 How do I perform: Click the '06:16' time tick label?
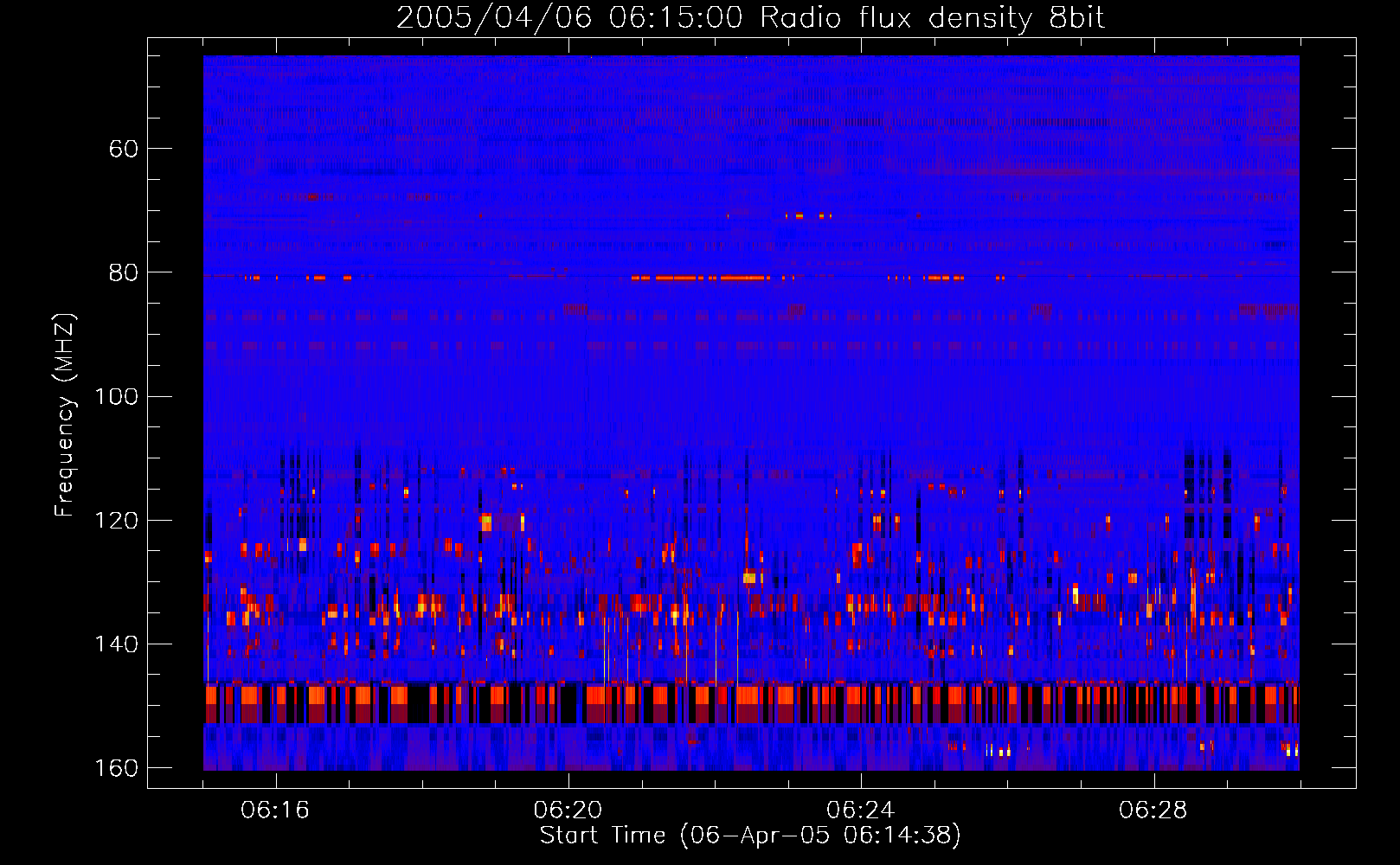click(275, 811)
